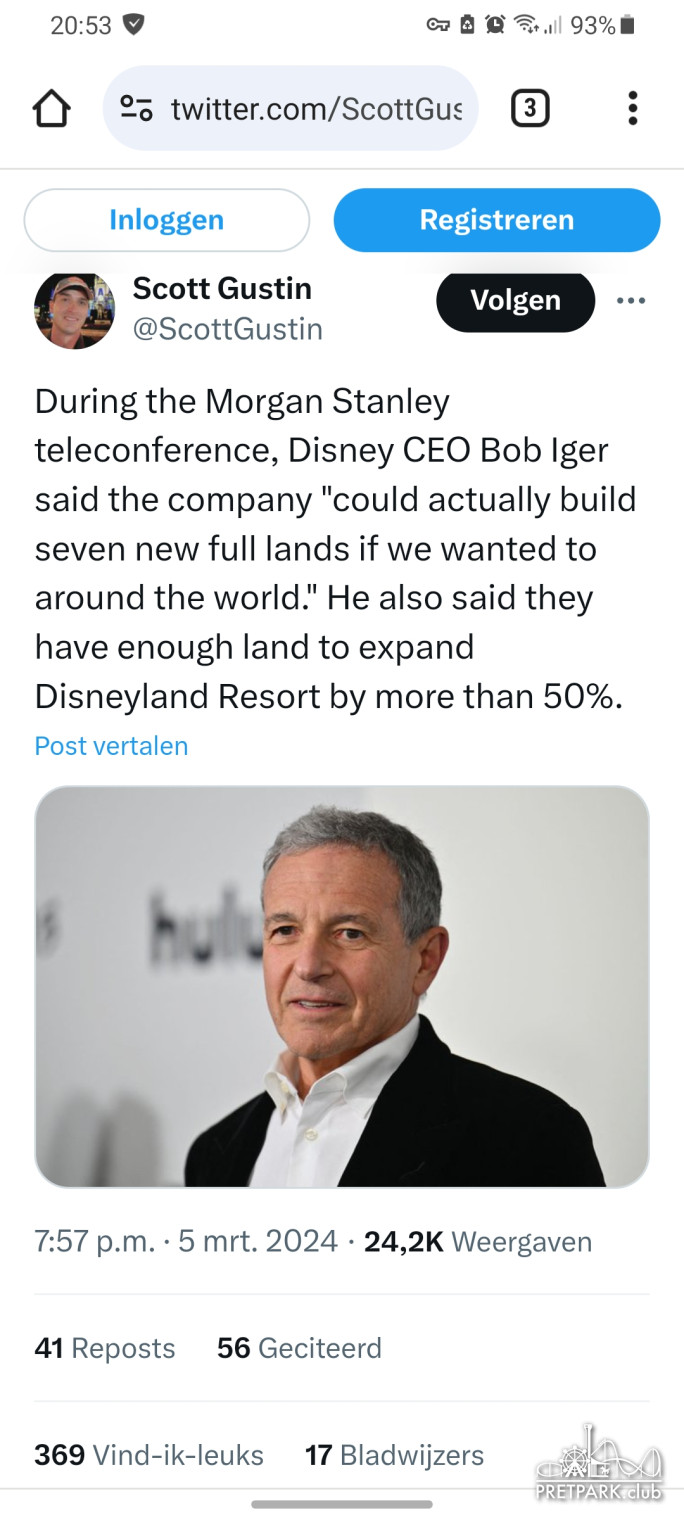The width and height of the screenshot is (684, 1520).
Task: Click the Post vertalen link
Action: [x=111, y=746]
